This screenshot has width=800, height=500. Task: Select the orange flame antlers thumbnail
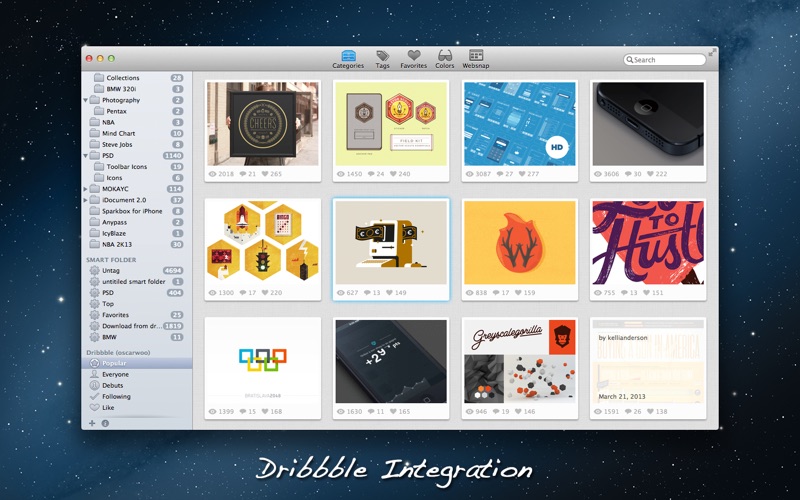(x=519, y=241)
